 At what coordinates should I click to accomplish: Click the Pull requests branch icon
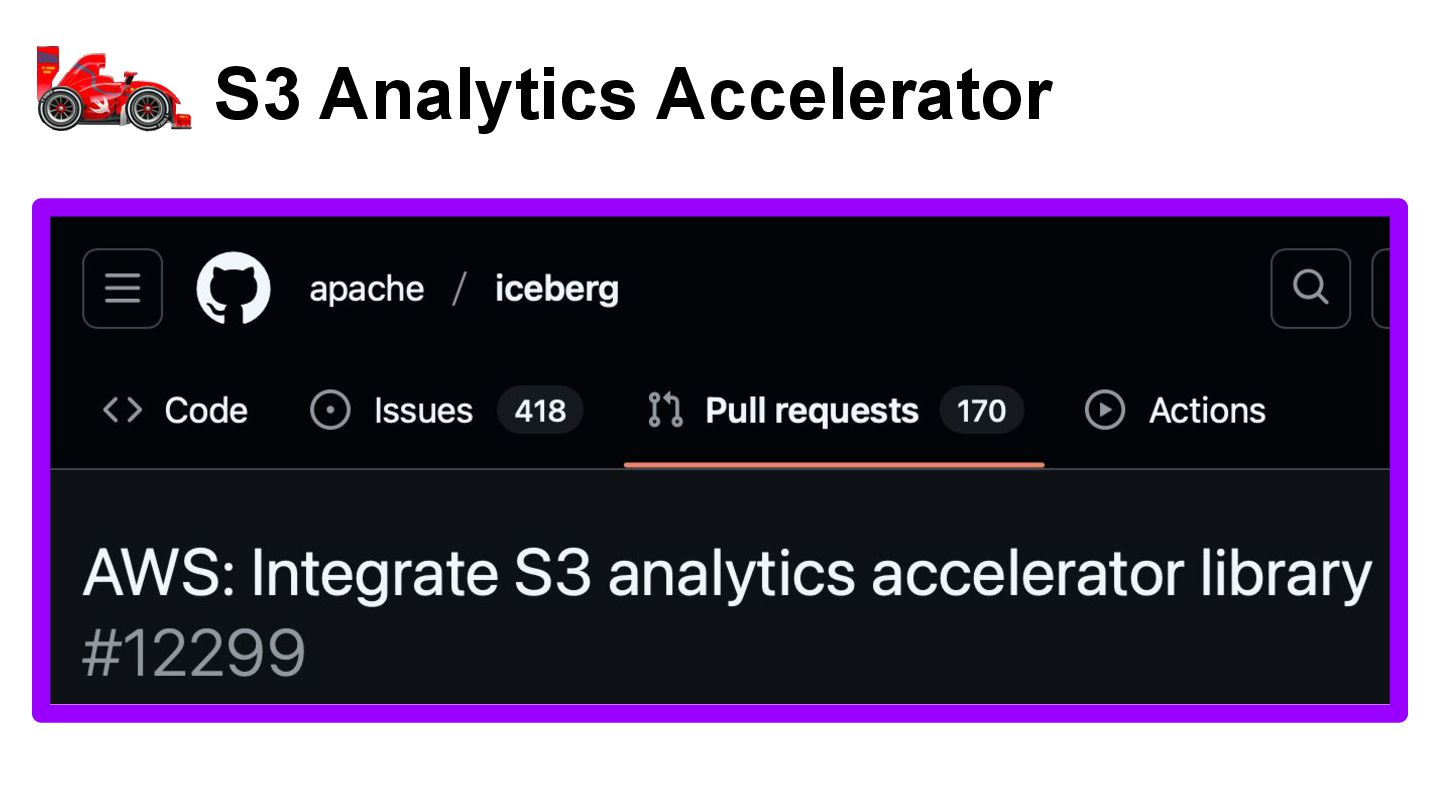[665, 410]
